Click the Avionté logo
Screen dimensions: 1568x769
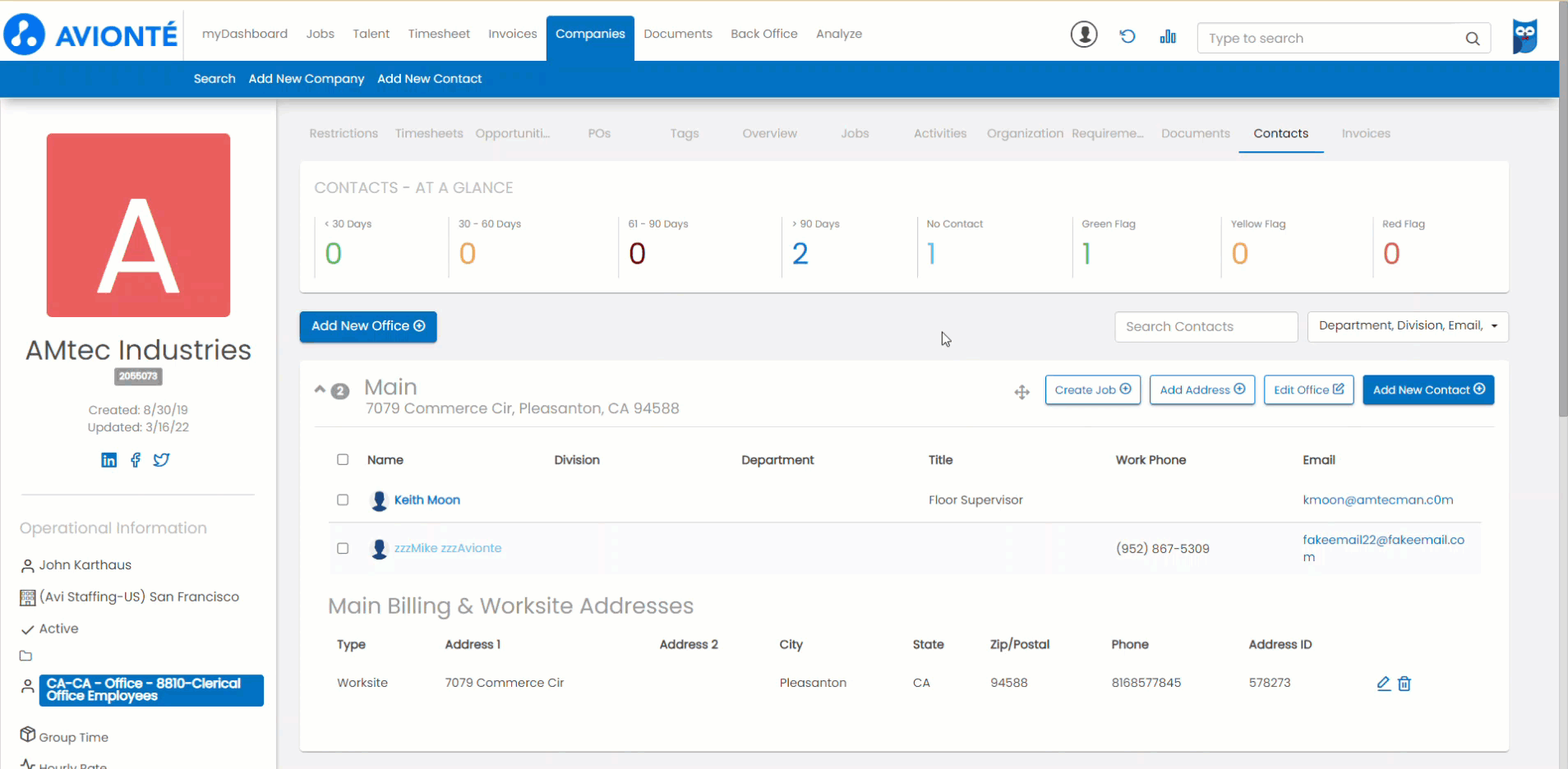(90, 35)
